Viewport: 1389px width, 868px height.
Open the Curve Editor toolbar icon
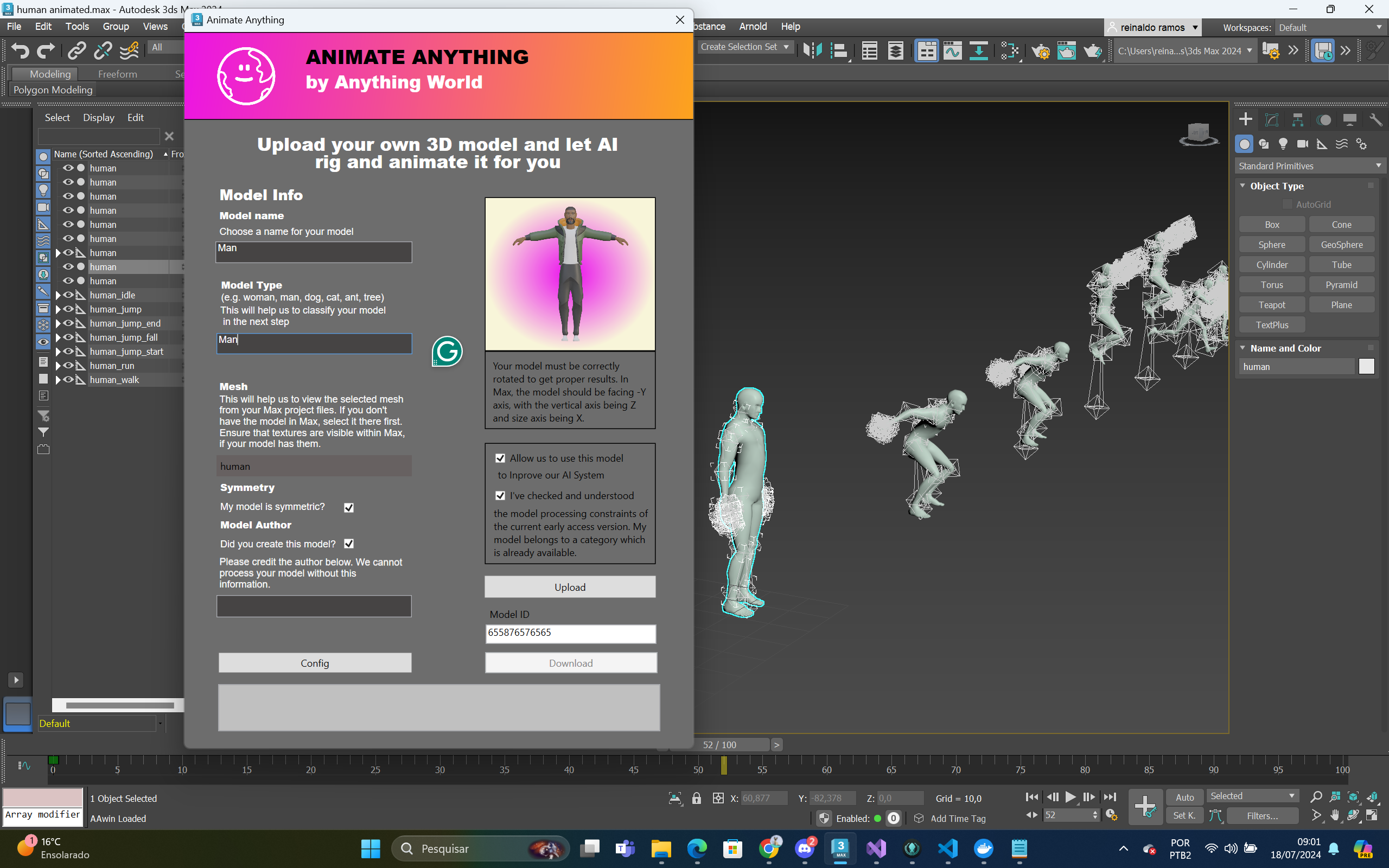tap(952, 51)
